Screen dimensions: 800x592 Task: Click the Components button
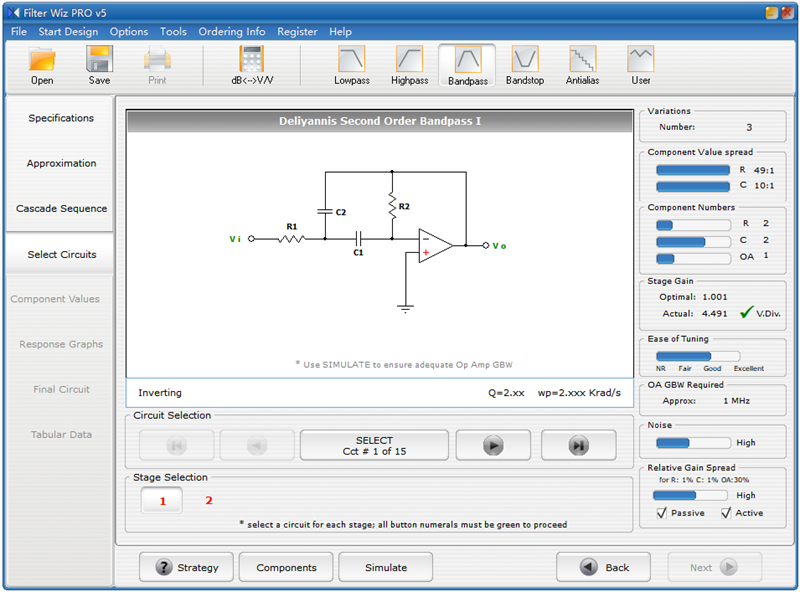286,567
